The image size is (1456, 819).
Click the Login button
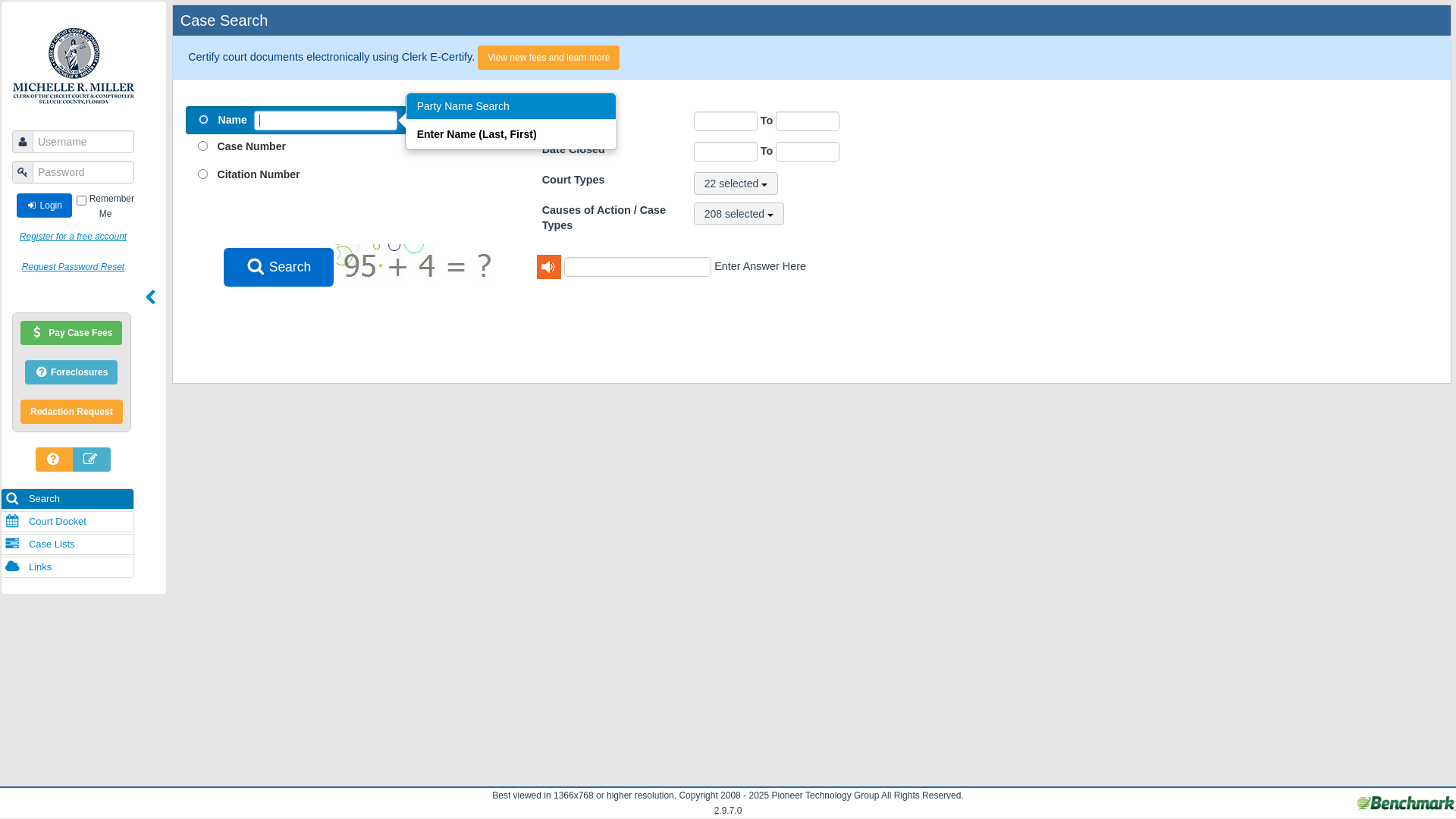pyautogui.click(x=44, y=206)
